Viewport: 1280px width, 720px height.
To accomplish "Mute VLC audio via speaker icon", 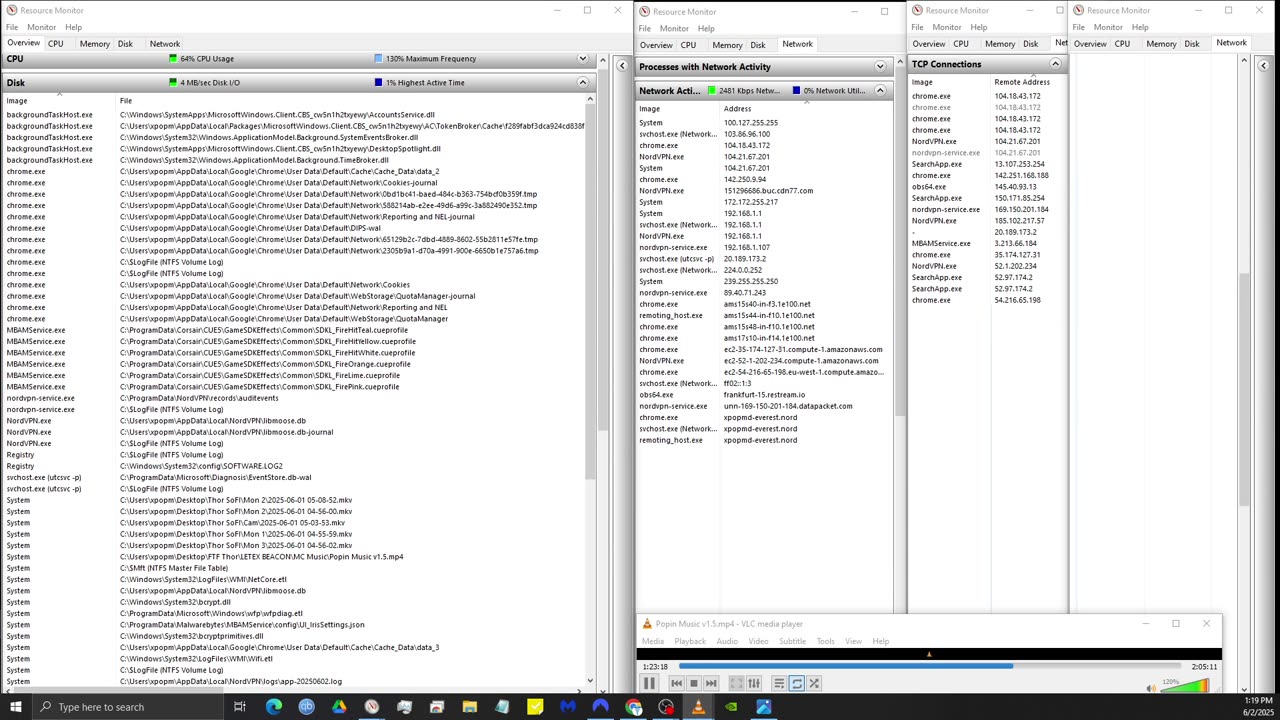I will tap(1151, 688).
